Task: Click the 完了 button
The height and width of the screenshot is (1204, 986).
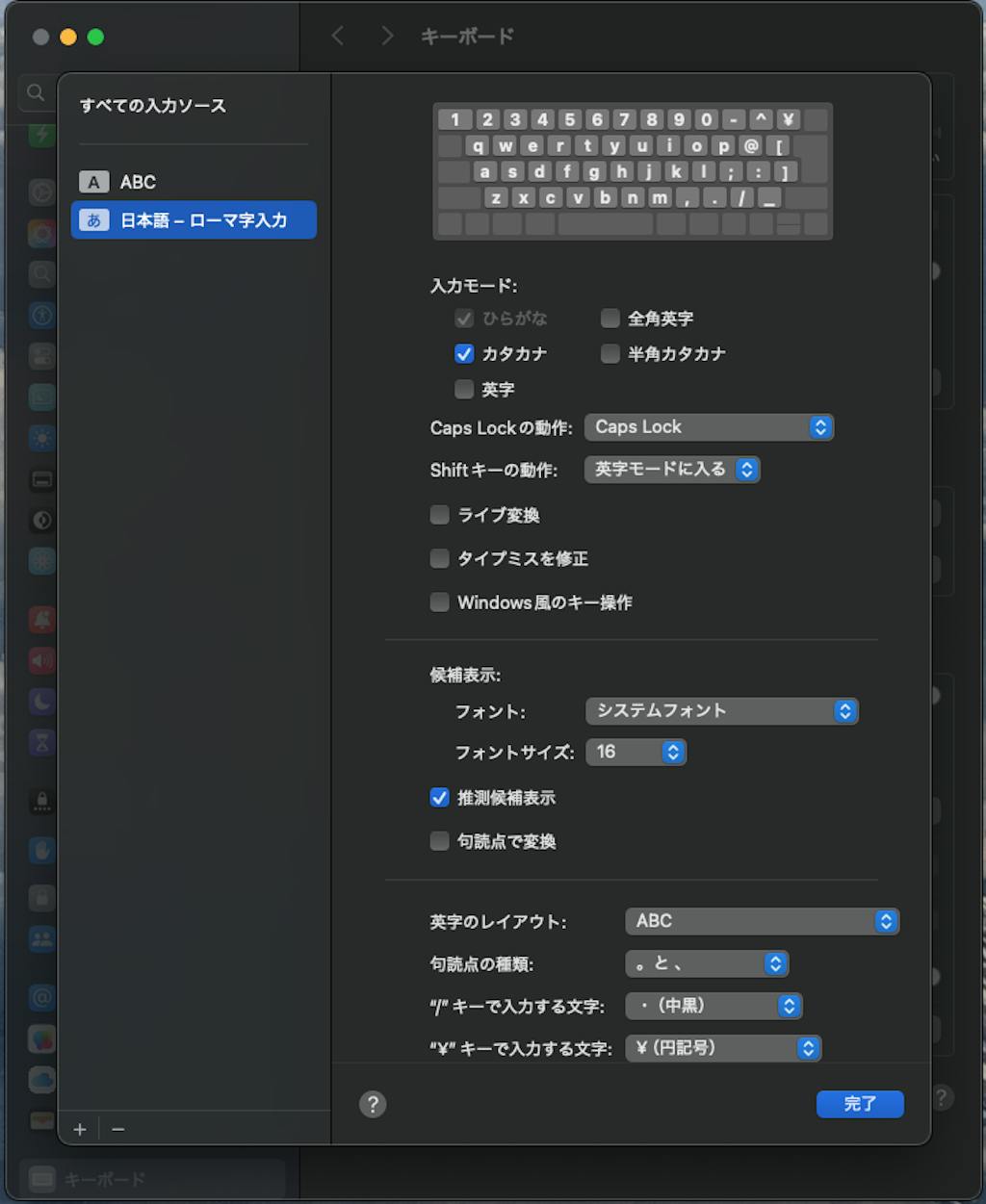Action: (x=859, y=1104)
